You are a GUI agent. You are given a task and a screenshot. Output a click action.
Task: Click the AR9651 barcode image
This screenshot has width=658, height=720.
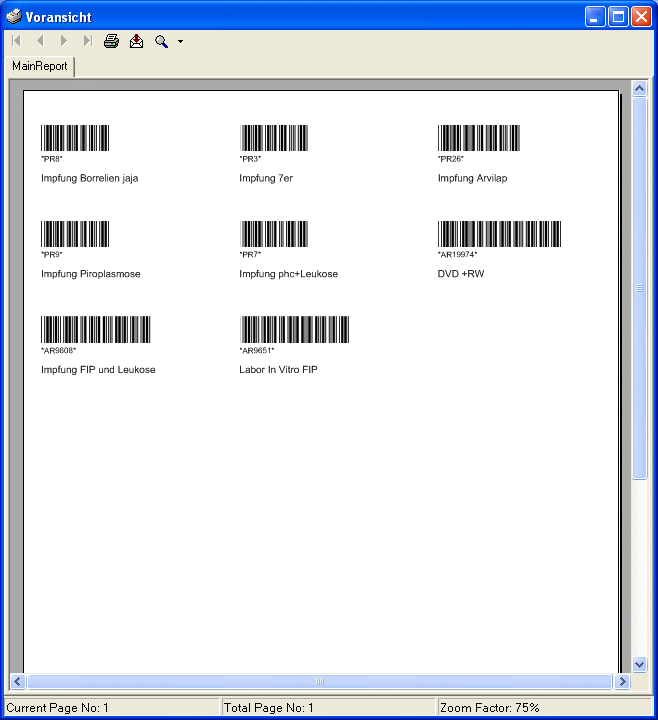294,329
